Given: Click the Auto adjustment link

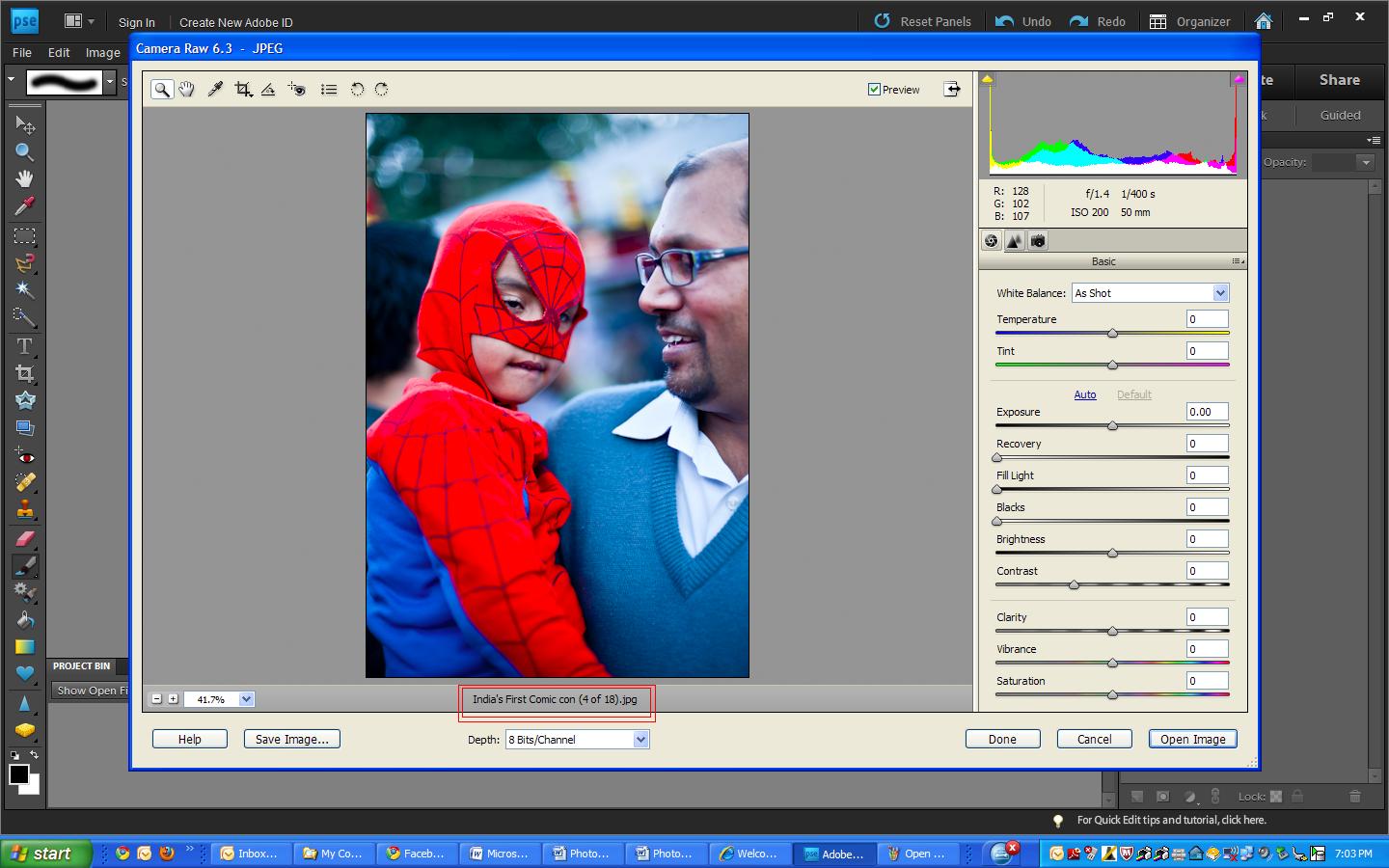Looking at the screenshot, I should [1085, 394].
